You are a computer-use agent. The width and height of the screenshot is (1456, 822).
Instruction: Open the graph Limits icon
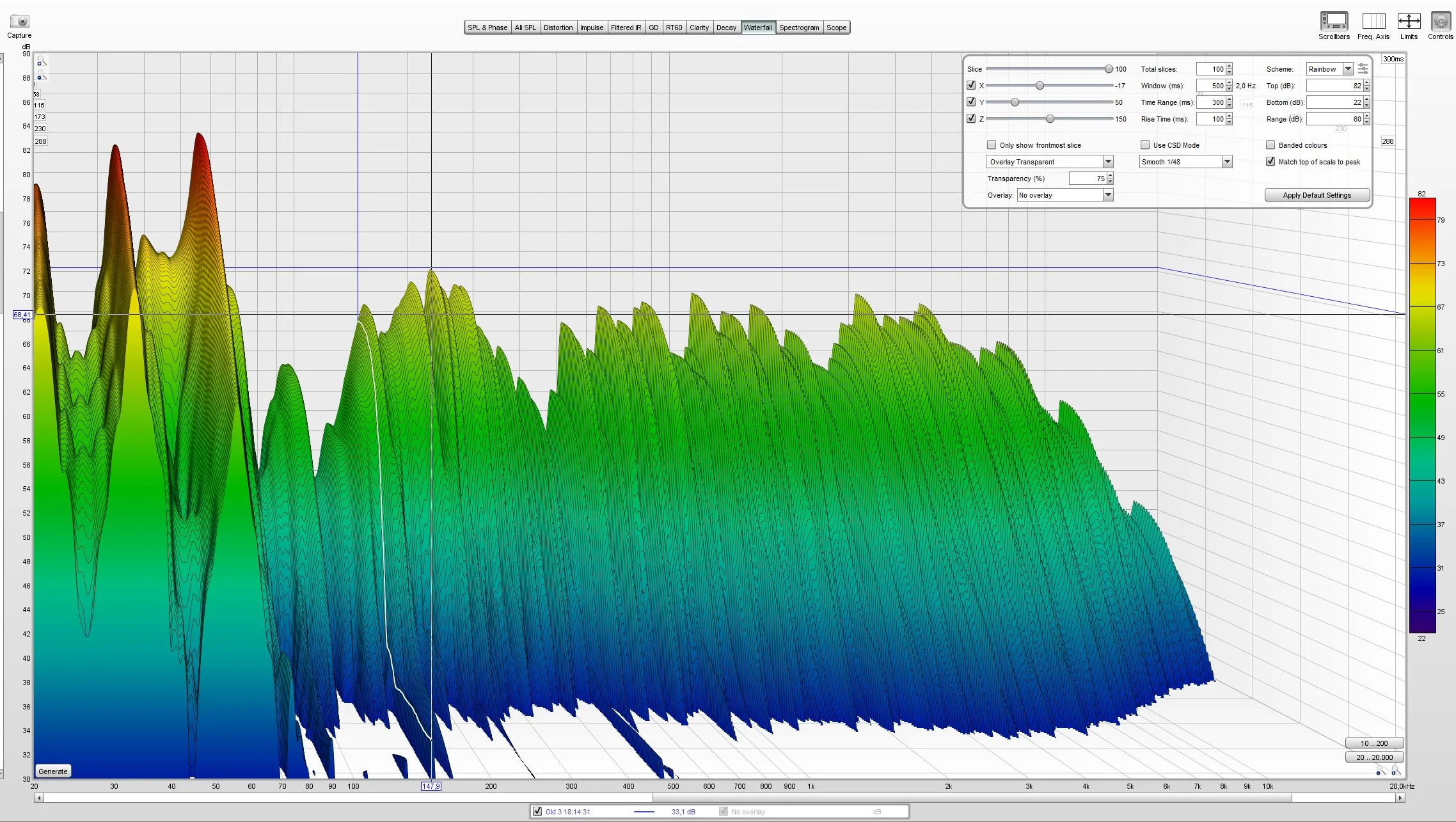click(x=1409, y=21)
